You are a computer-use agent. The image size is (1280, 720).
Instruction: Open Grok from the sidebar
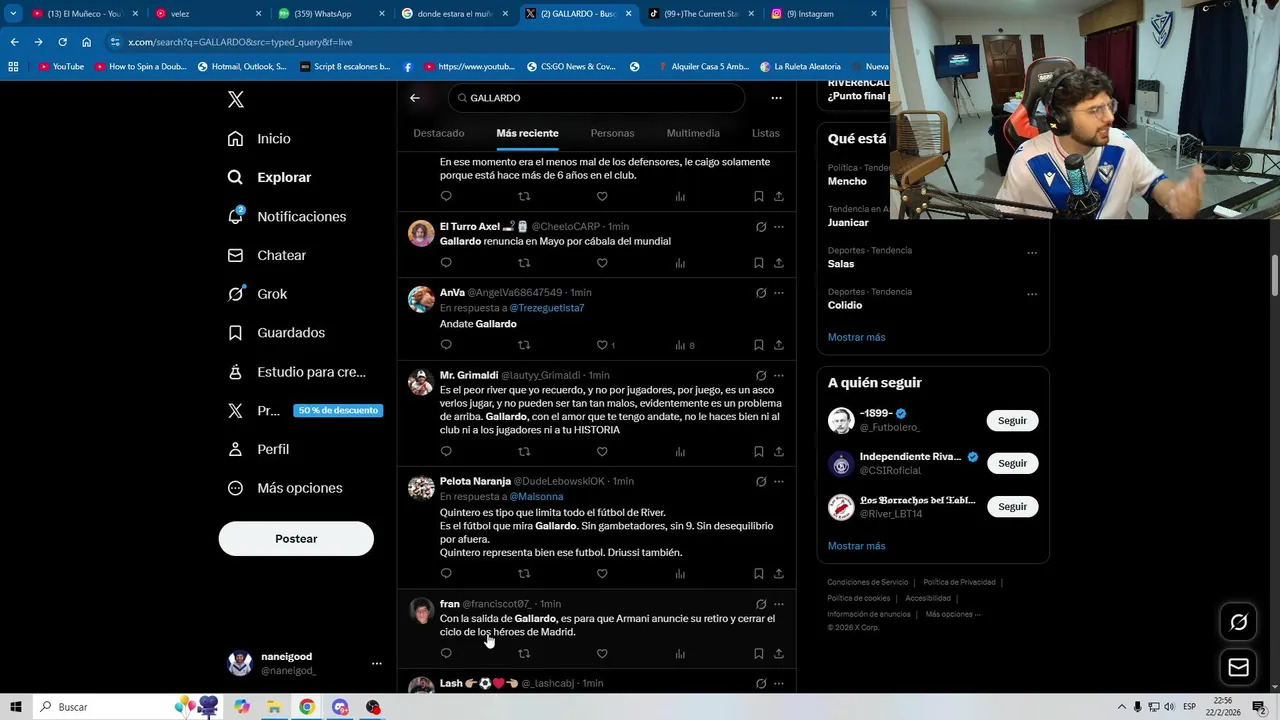coord(257,294)
